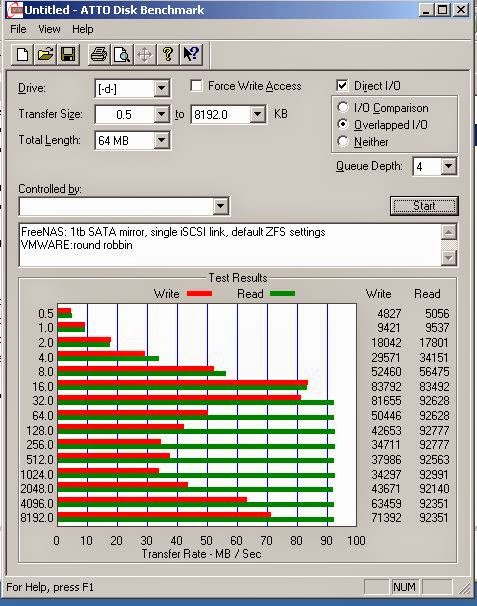Click the read value 5056

pyautogui.click(x=437, y=313)
